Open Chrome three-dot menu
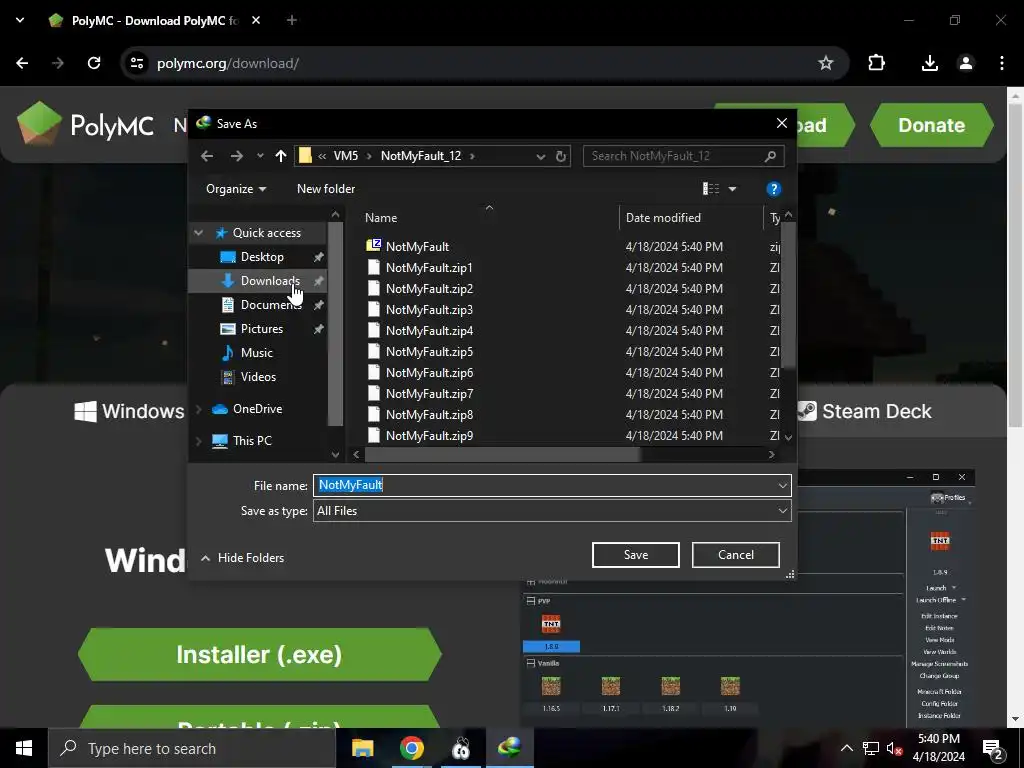The width and height of the screenshot is (1024, 768). 1002,63
